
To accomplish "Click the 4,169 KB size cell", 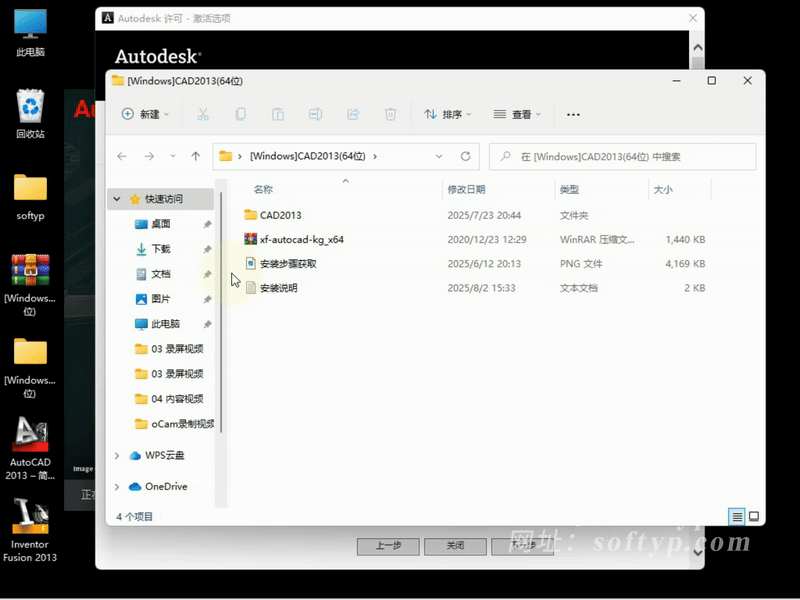I will (685, 263).
